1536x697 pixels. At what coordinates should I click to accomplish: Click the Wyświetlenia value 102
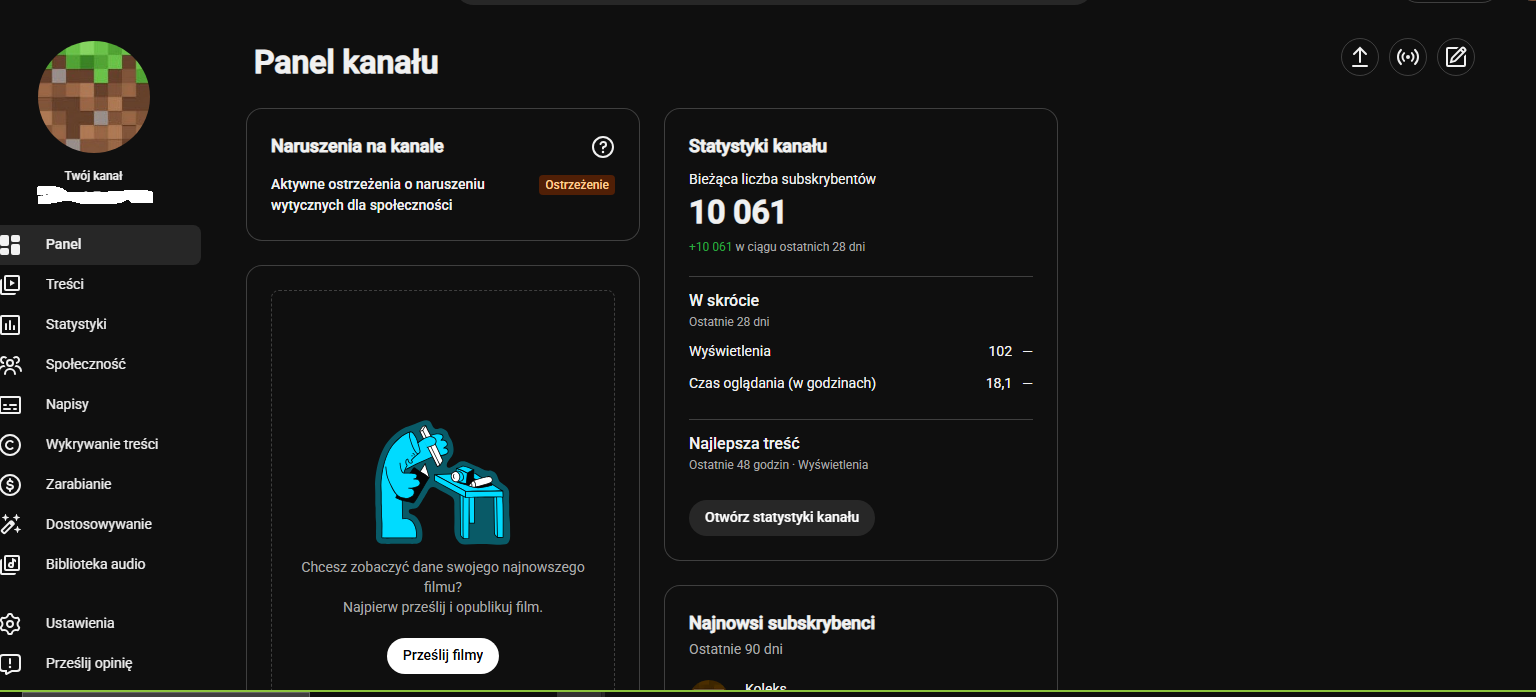tap(1000, 351)
